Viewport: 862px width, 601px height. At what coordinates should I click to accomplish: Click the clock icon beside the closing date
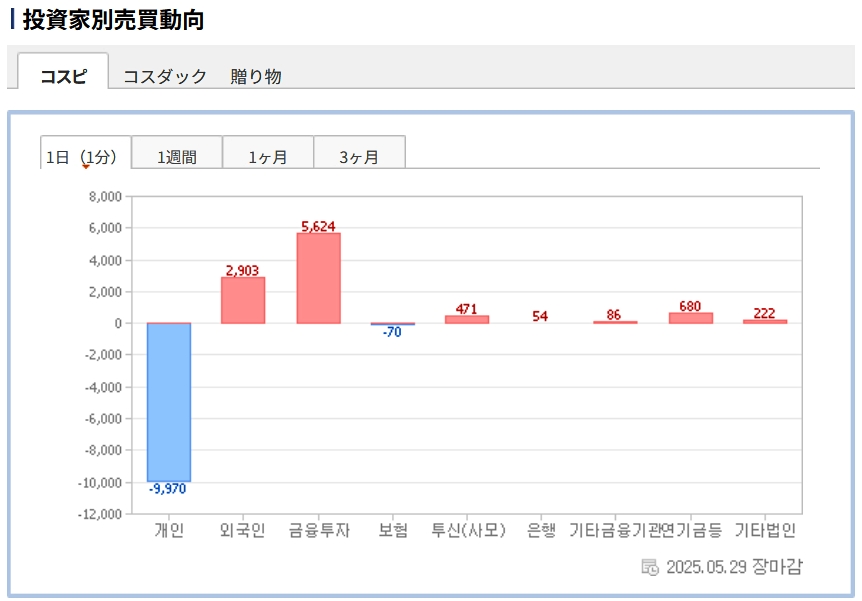[649, 567]
